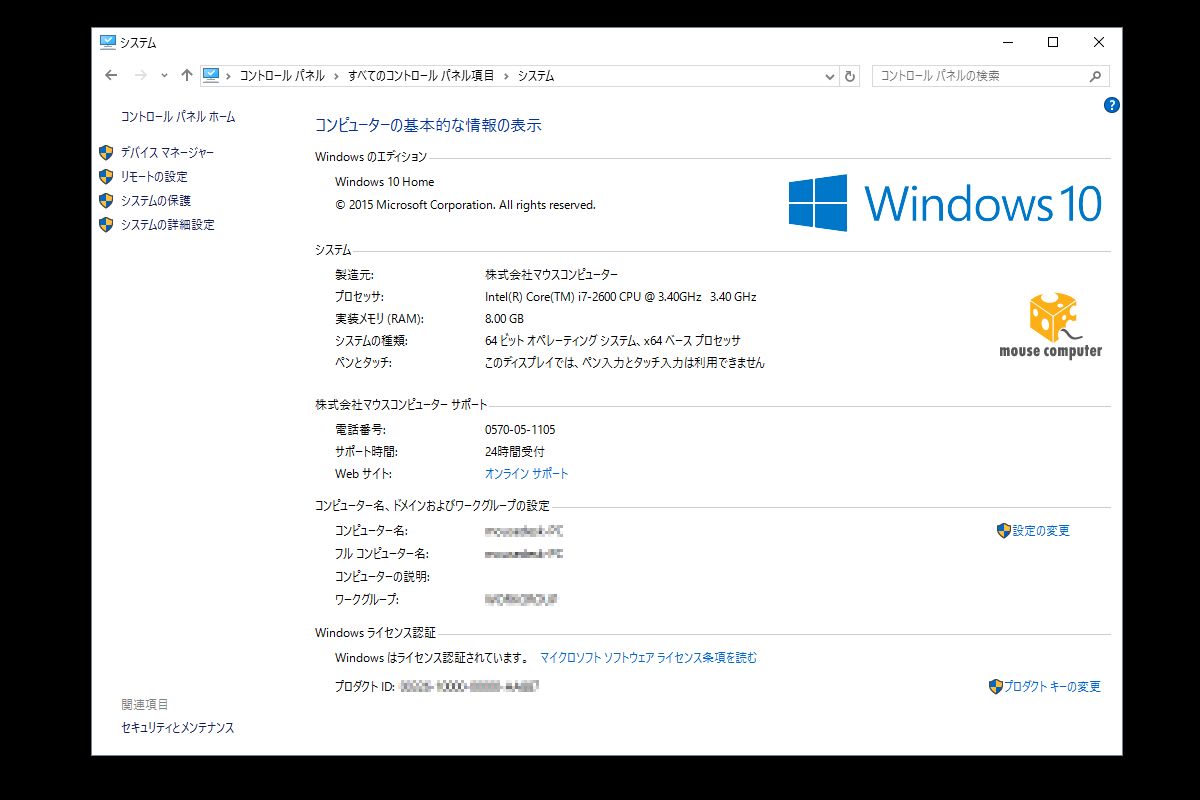Image resolution: width=1200 pixels, height=800 pixels.
Task: Click shield icon beside システムの保護
Action: coord(106,201)
